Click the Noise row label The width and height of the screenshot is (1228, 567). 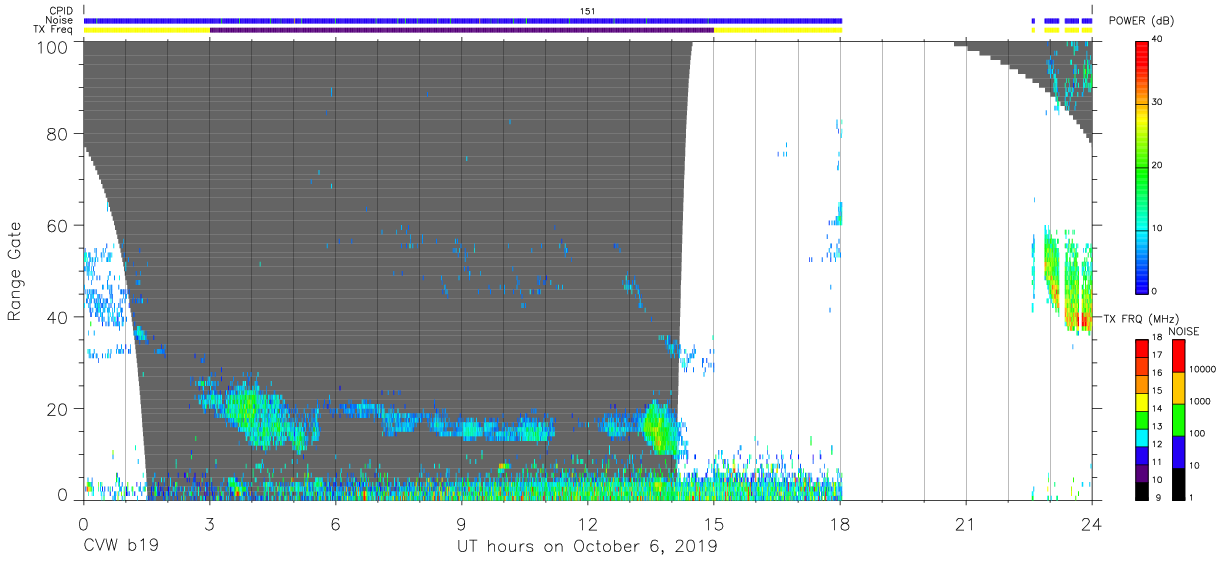[59, 20]
